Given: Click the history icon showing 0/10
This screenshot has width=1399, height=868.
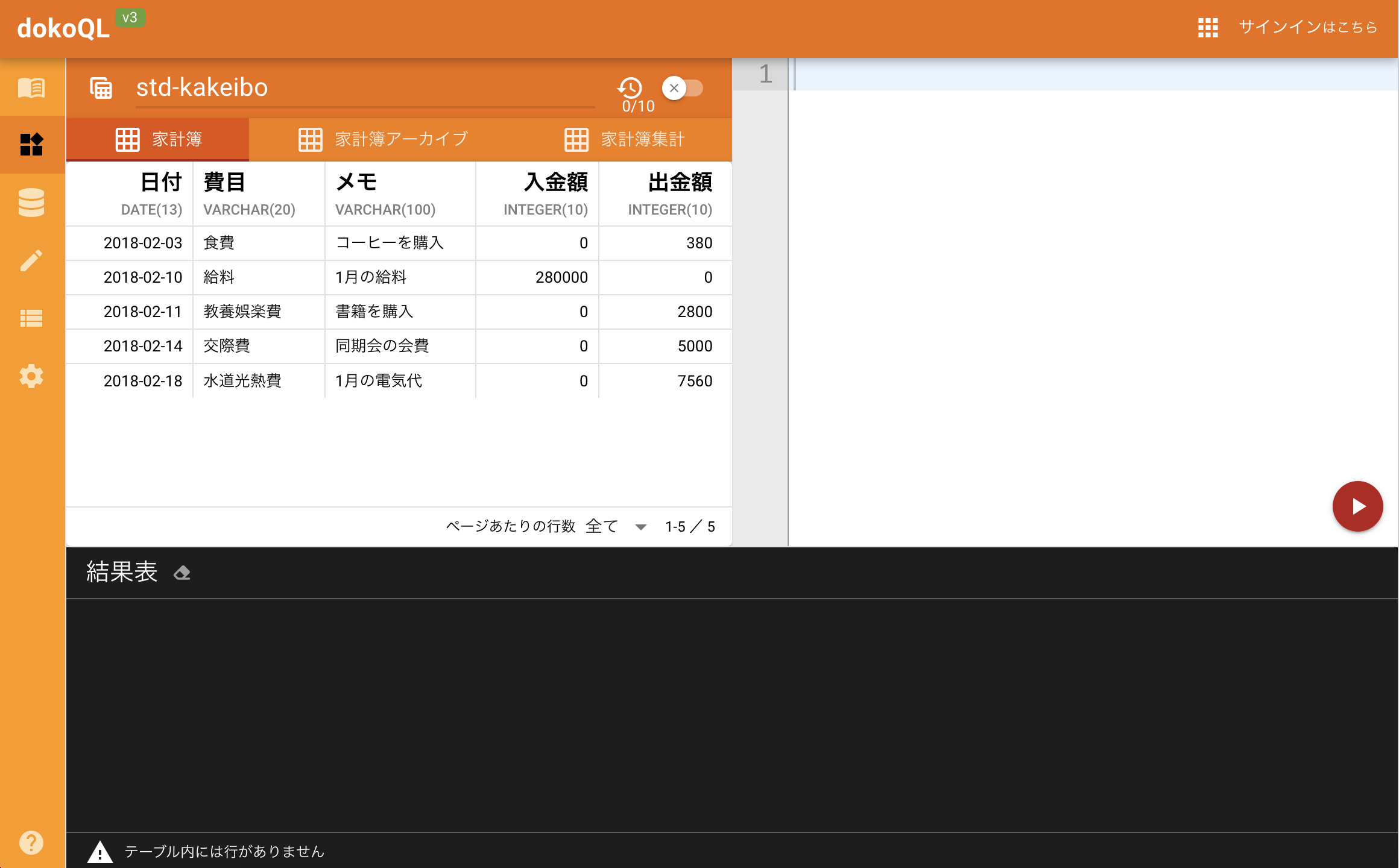Looking at the screenshot, I should coord(630,88).
